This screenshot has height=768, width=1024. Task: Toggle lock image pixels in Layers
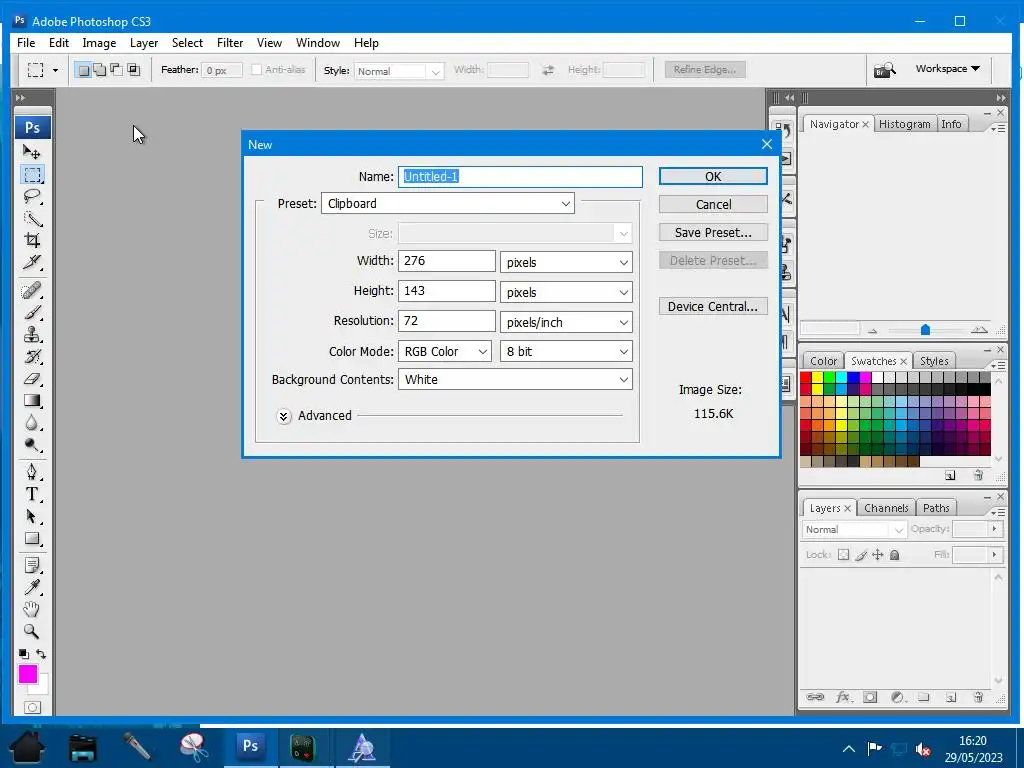point(861,555)
